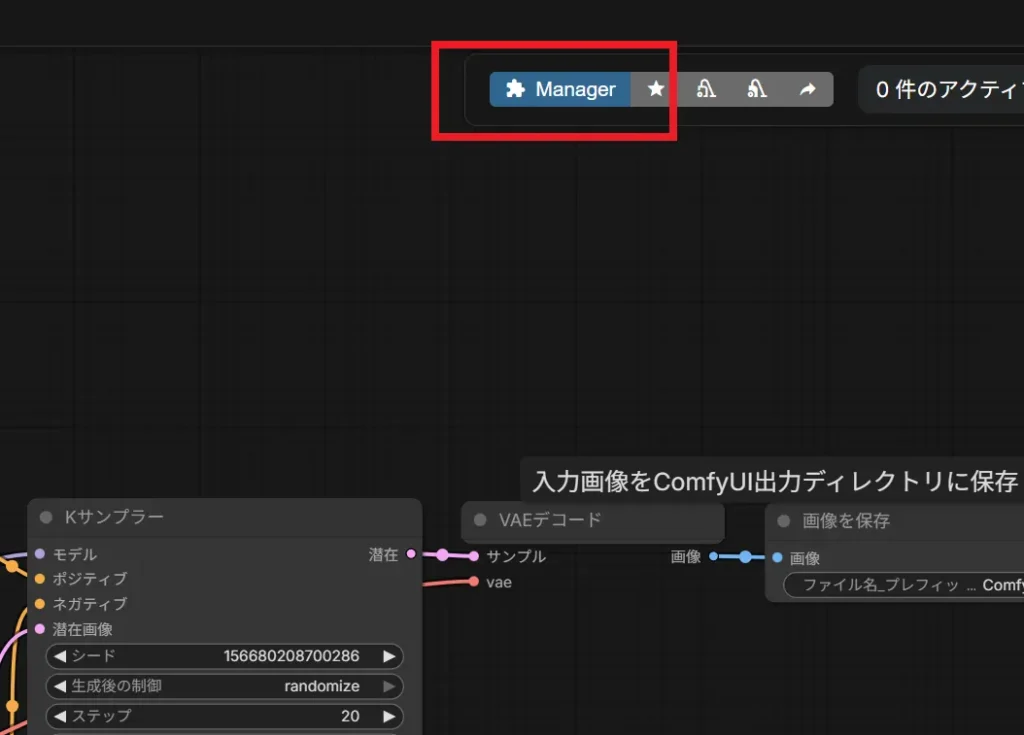Click the puzzle piece icon on Manager

tap(515, 89)
